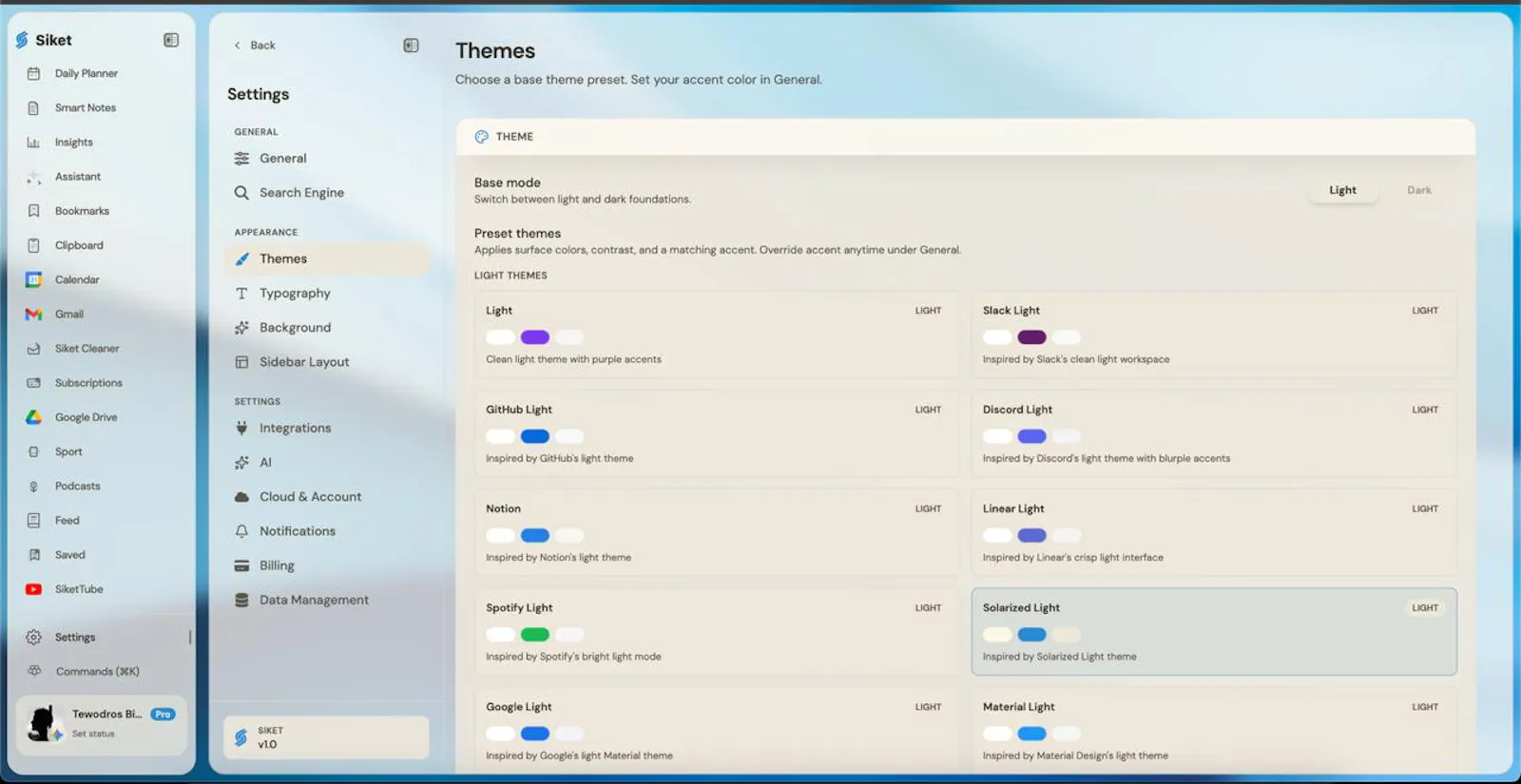
Task: Open General settings
Action: (x=326, y=159)
